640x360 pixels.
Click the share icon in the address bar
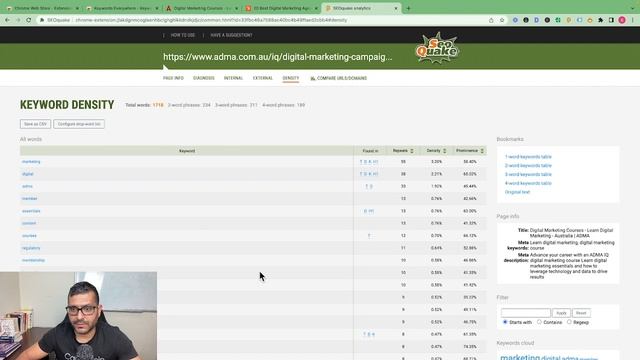(x=491, y=20)
